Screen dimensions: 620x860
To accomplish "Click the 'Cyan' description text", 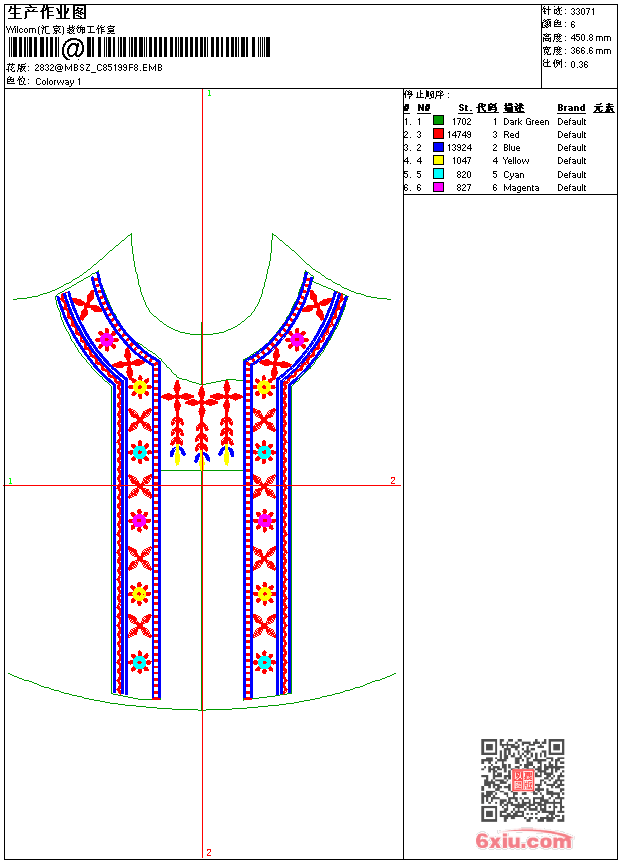I will coord(514,174).
